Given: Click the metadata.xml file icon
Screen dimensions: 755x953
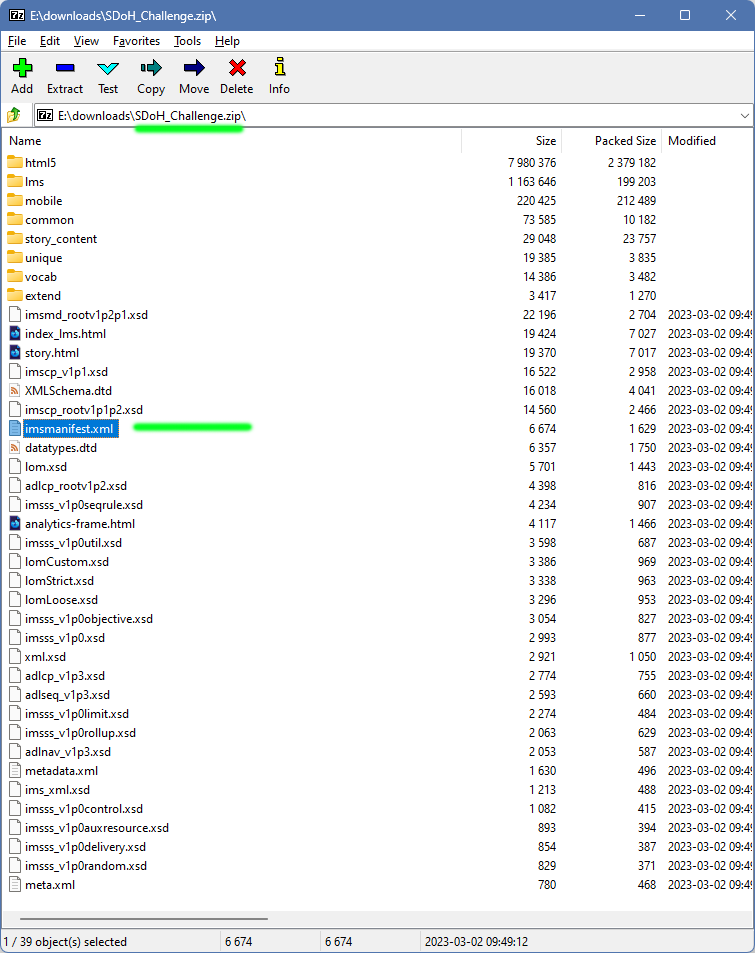Looking at the screenshot, I should [15, 771].
